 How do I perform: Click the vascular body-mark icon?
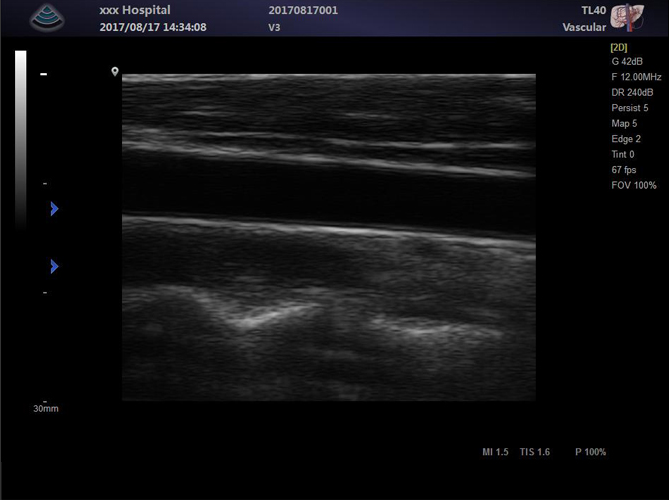coord(627,17)
